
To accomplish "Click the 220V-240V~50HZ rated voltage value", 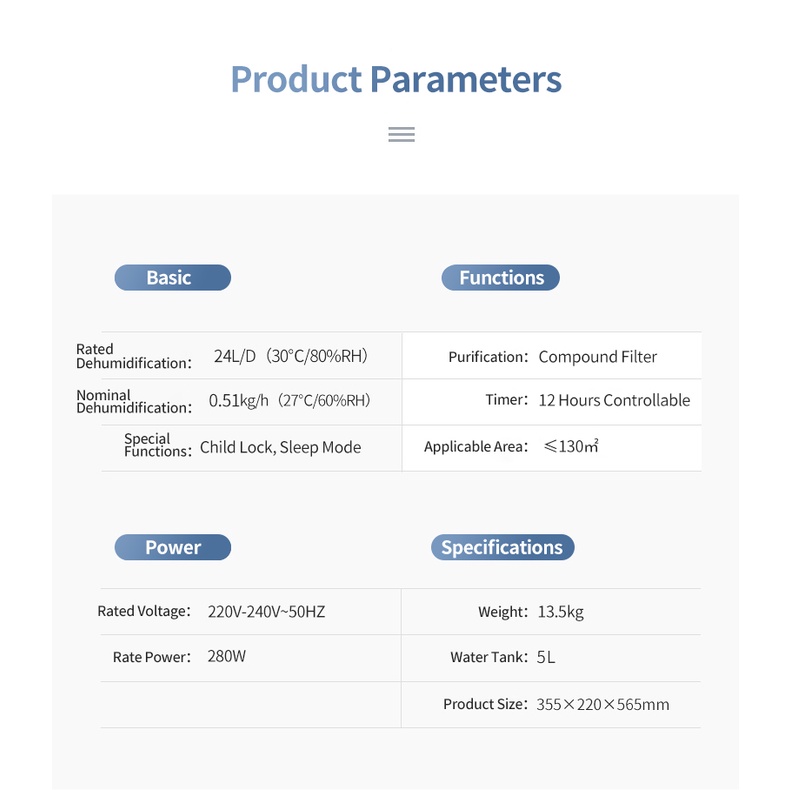I will 267,612.
